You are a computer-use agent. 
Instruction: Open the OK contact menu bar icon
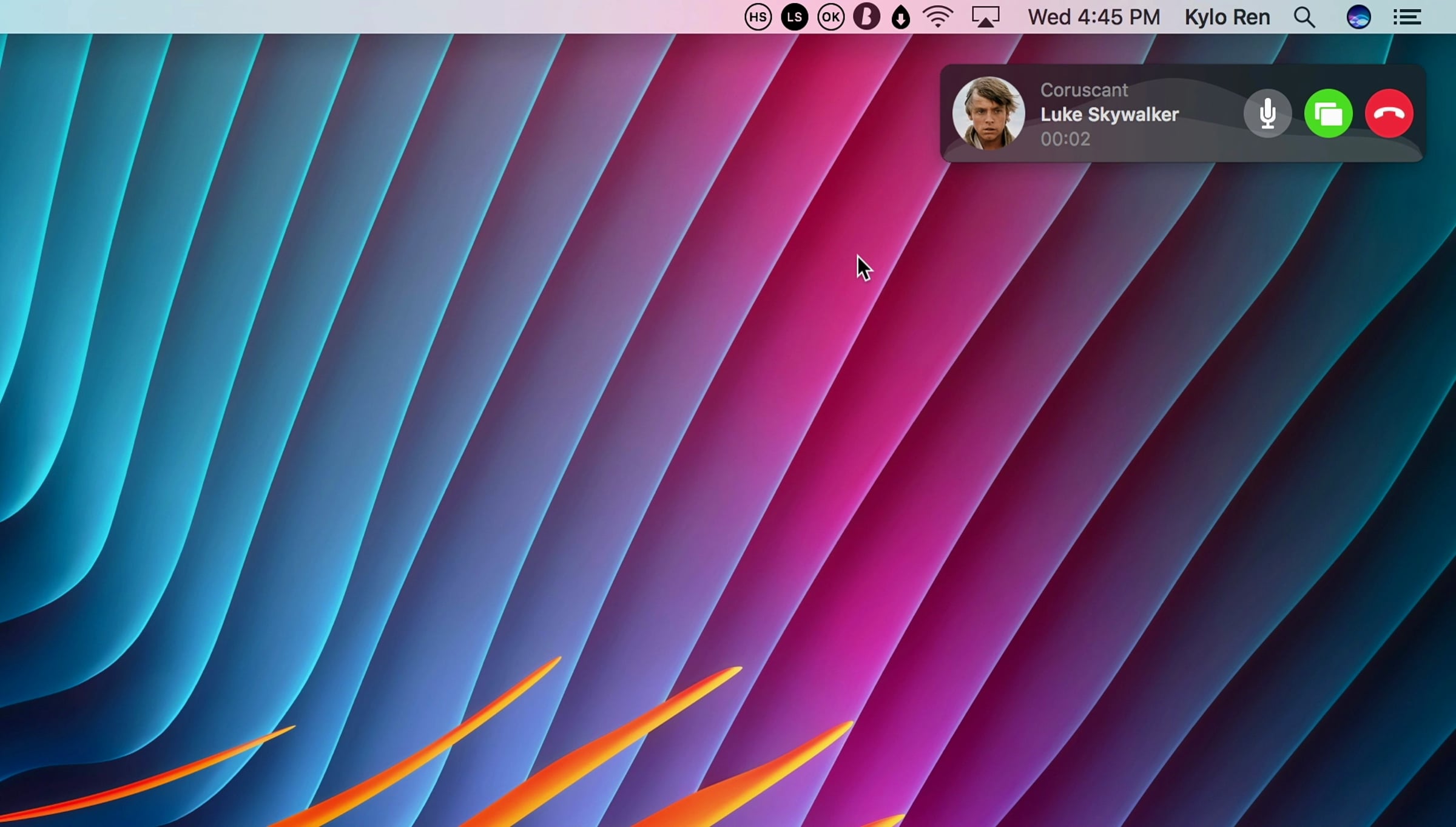pos(831,17)
